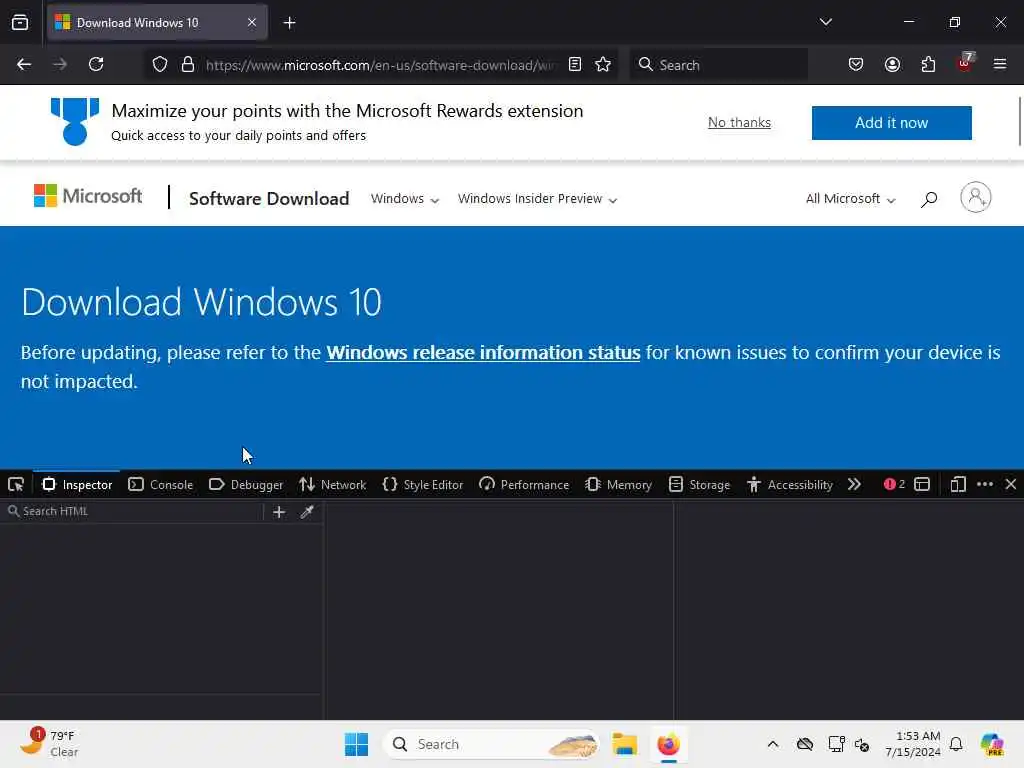Viewport: 1024px width, 768px height.
Task: Activate the element picker tool in devtools
Action: 16,485
